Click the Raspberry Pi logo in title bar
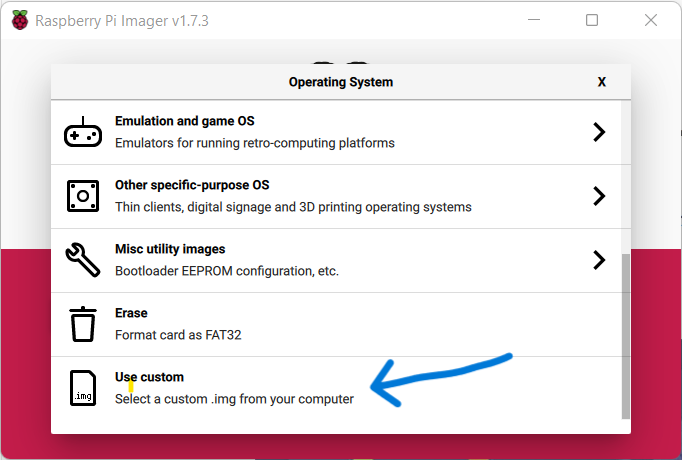This screenshot has height=460, width=682. coord(18,20)
